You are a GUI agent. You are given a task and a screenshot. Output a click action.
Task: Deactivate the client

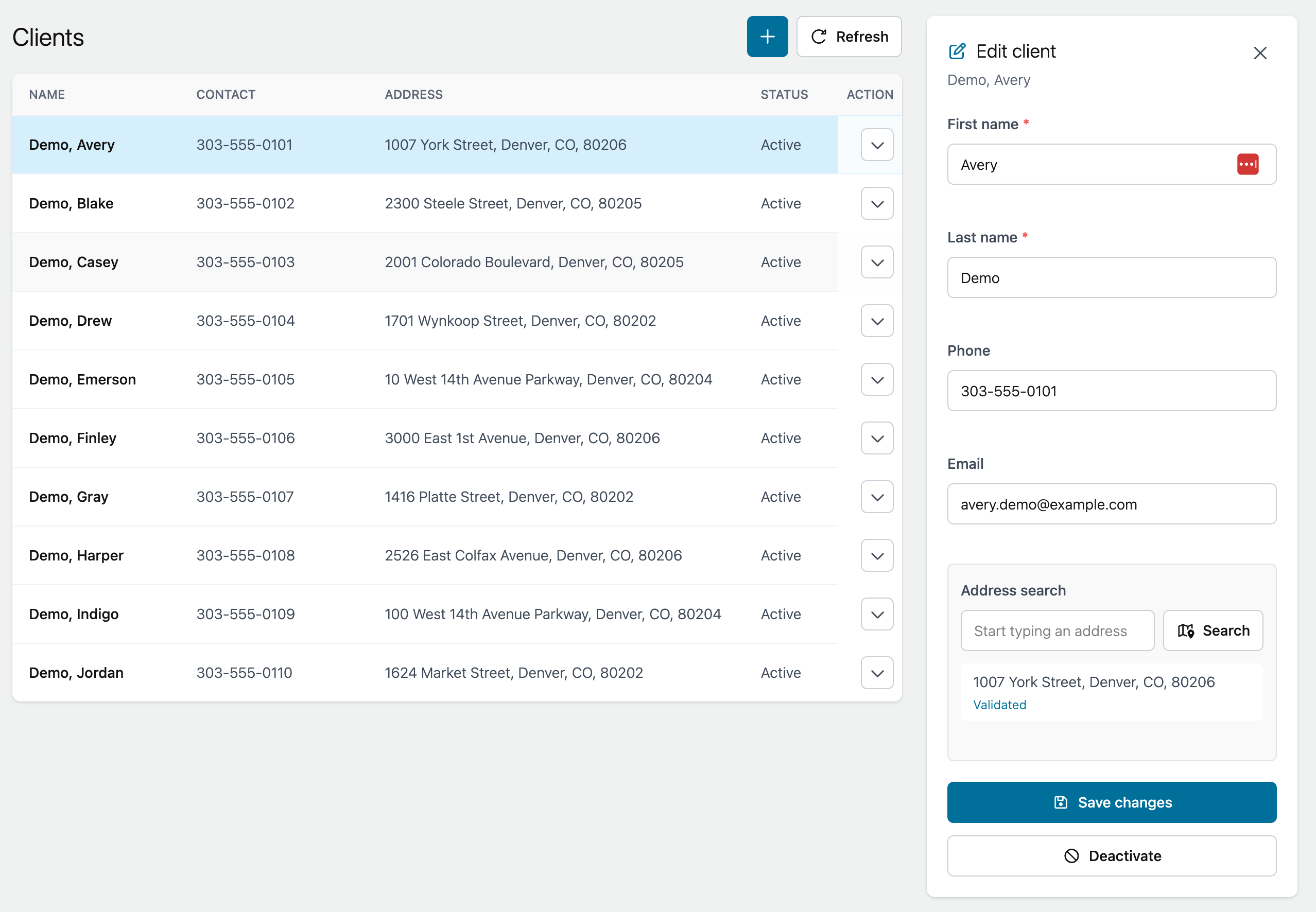pos(1111,856)
